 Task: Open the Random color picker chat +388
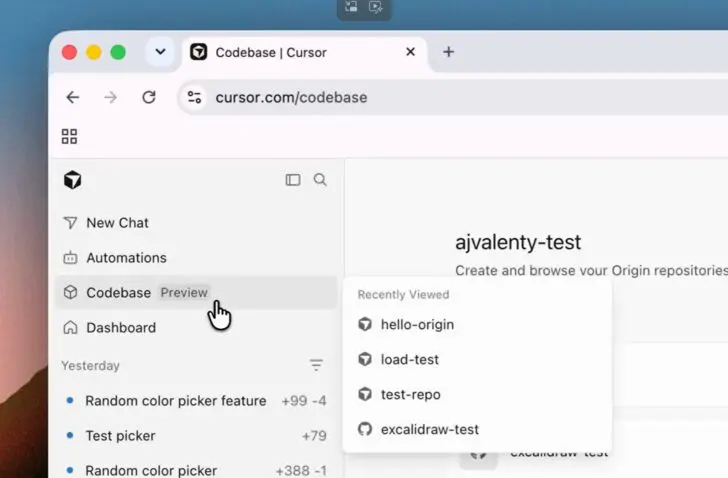[x=195, y=470]
